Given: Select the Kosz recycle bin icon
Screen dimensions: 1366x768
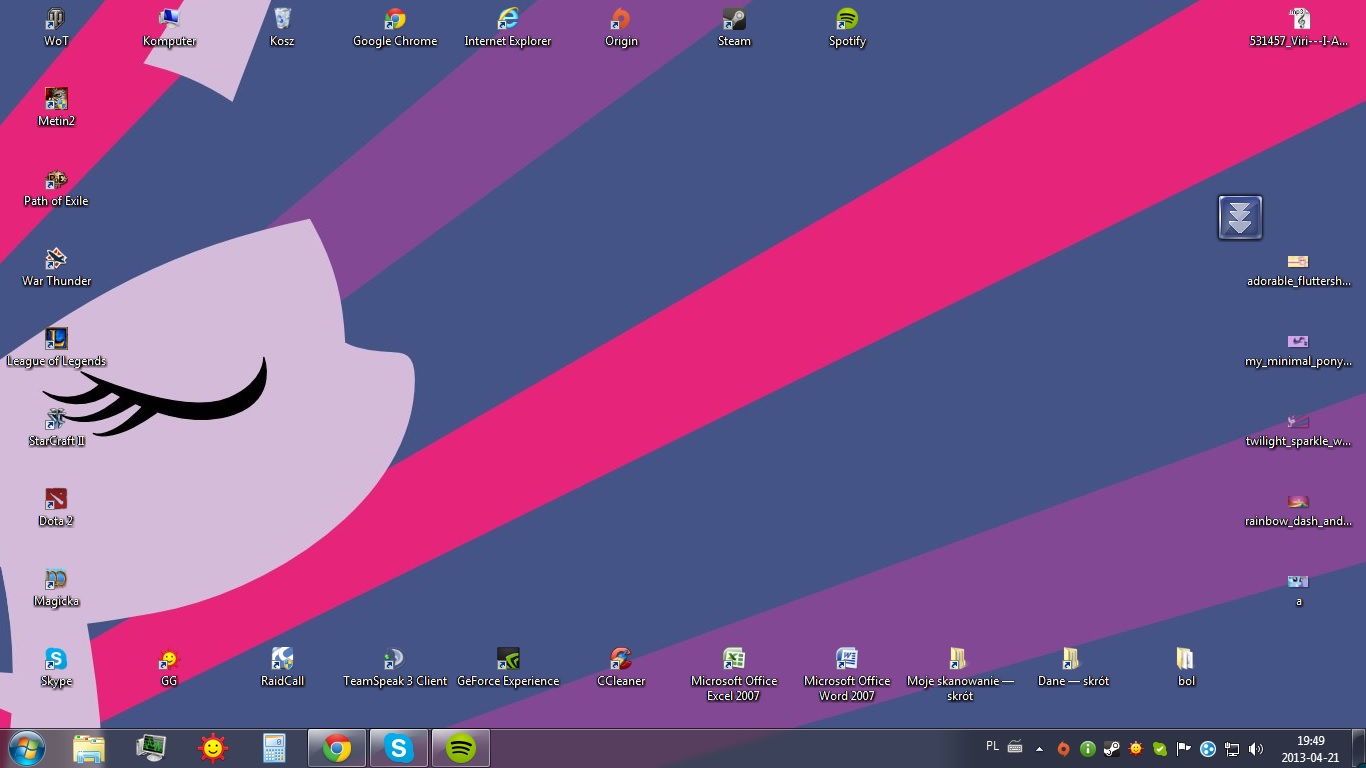Looking at the screenshot, I should coord(282,28).
